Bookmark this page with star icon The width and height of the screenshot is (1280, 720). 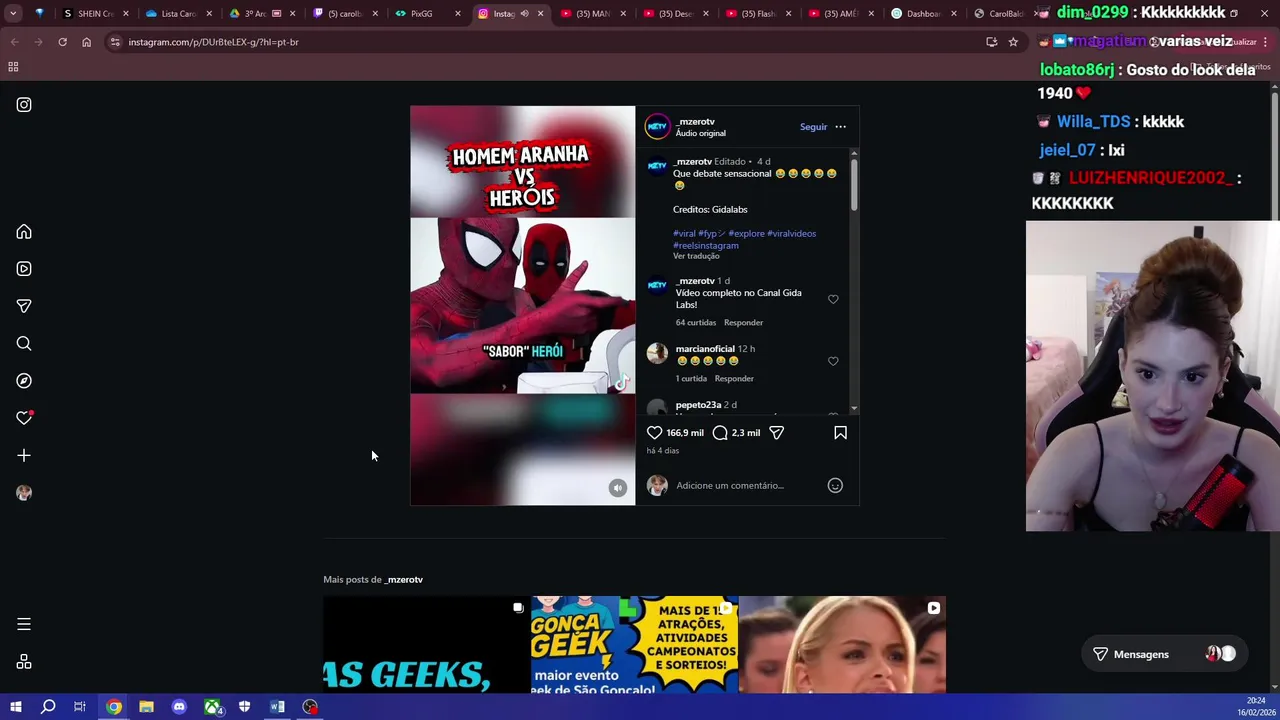[1013, 42]
